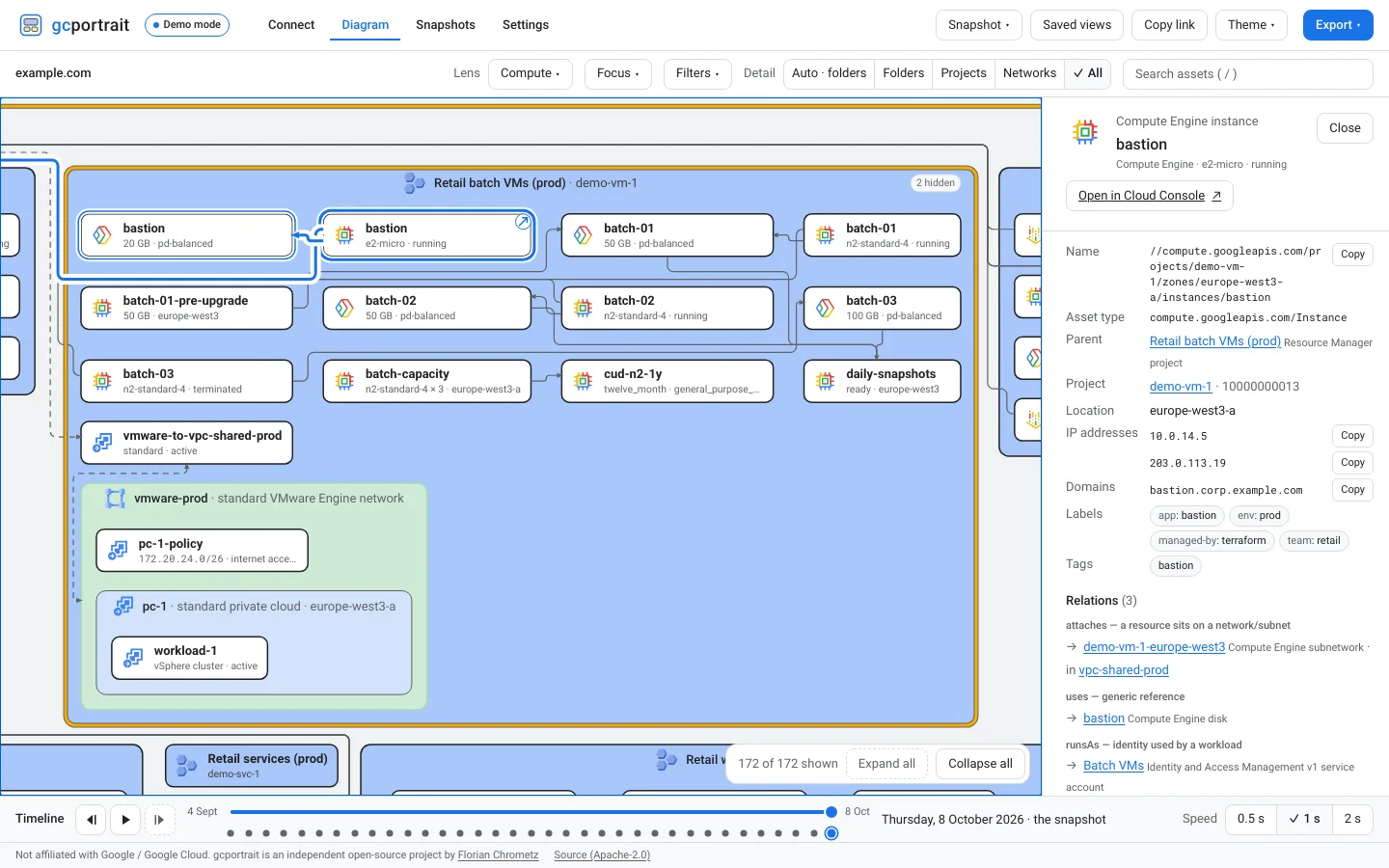Play the timeline animation
The height and width of the screenshot is (868, 1389).
pos(125,820)
